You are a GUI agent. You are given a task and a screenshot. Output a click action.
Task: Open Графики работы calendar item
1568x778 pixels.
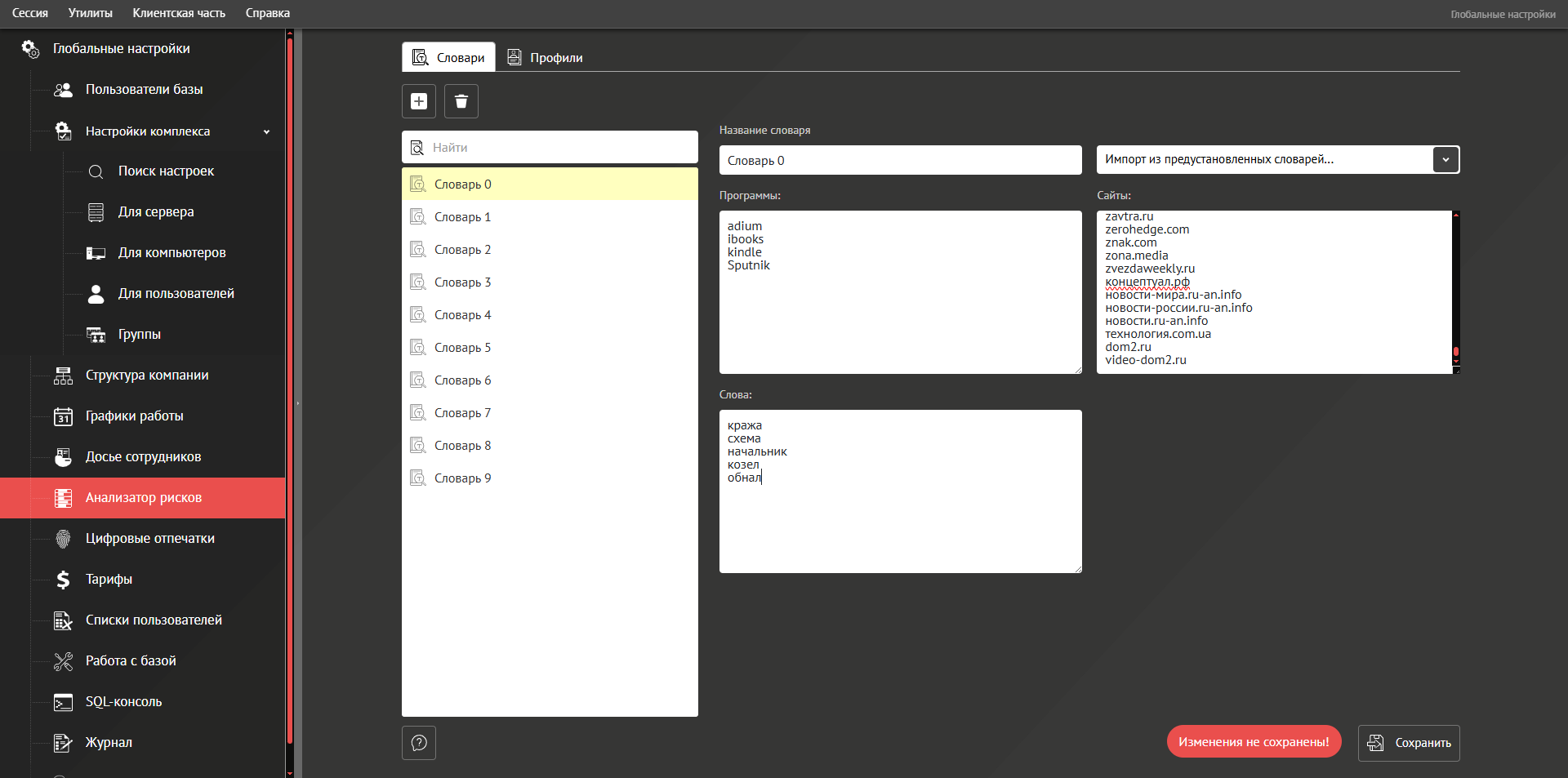[x=134, y=416]
